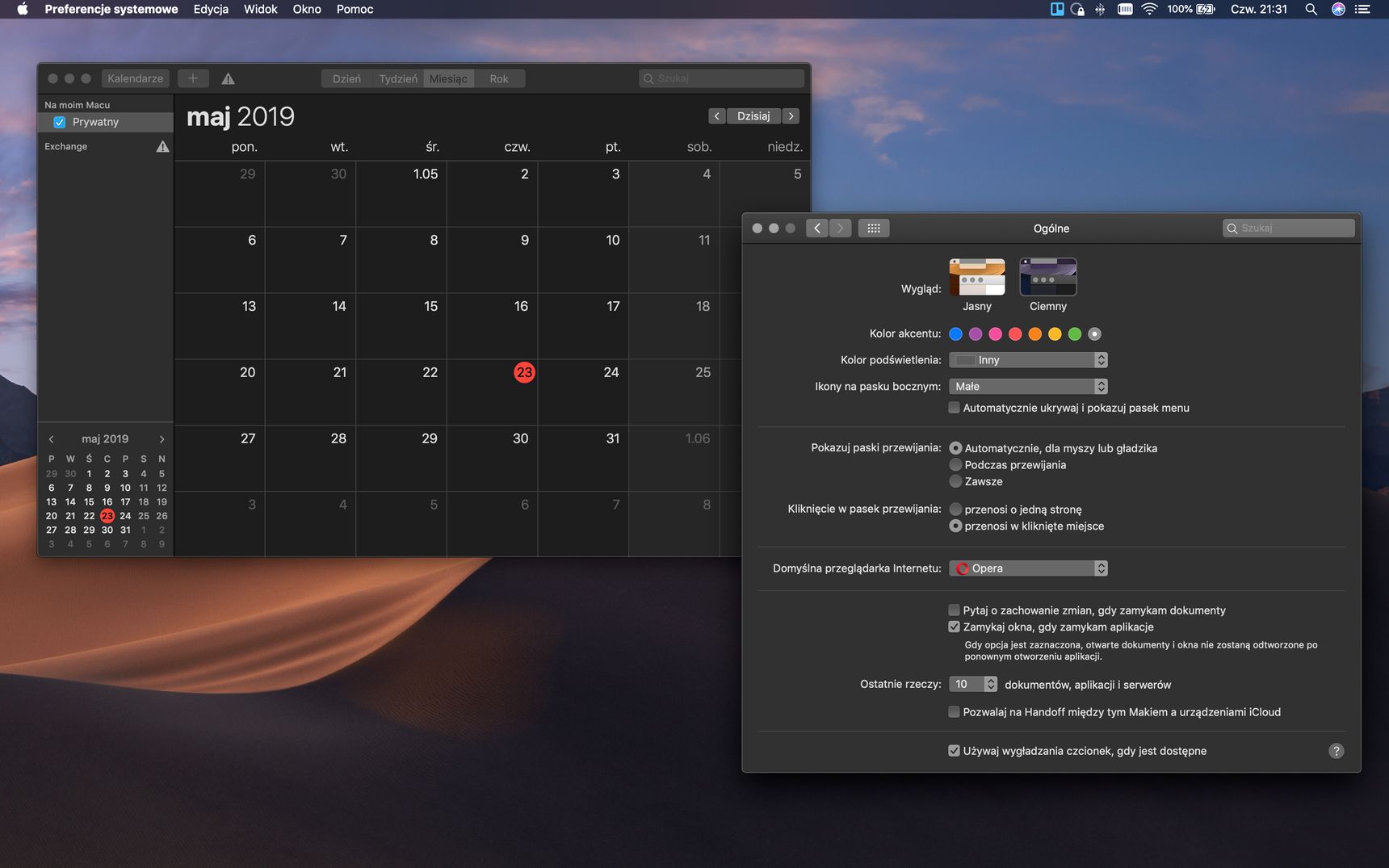Click Kalendarze button in Calendar
The height and width of the screenshot is (868, 1389).
pyautogui.click(x=135, y=78)
